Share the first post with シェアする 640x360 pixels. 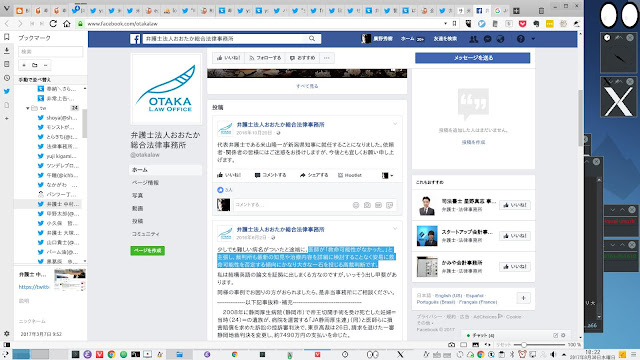[314, 175]
